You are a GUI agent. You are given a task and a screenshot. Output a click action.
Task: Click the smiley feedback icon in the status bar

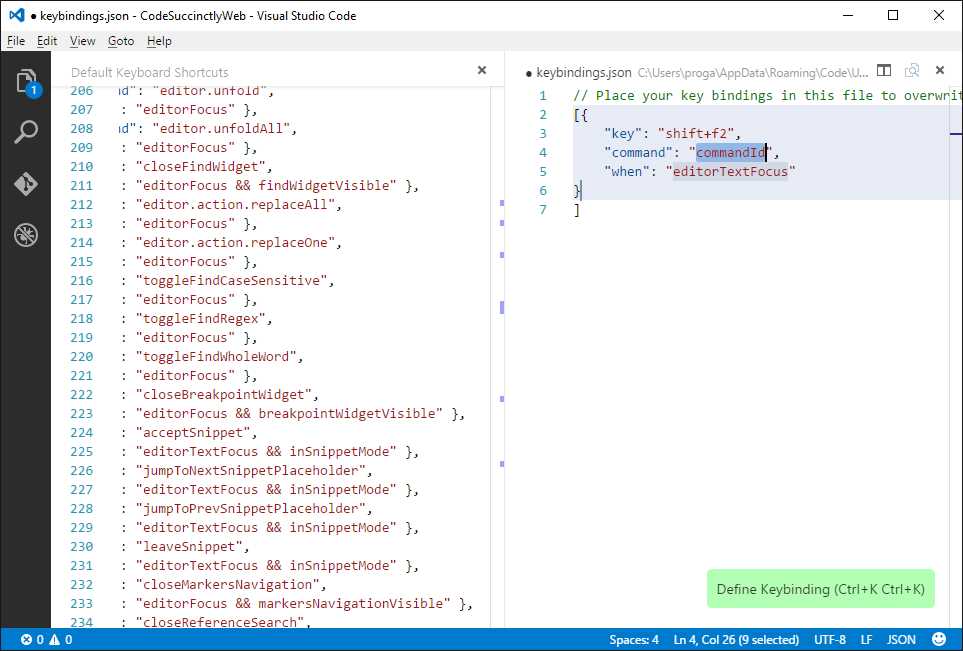click(x=937, y=639)
